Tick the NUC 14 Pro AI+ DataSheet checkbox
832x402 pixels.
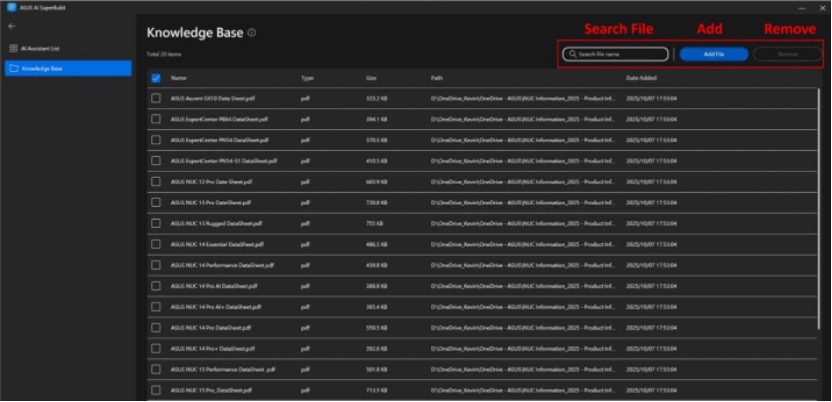point(156,307)
